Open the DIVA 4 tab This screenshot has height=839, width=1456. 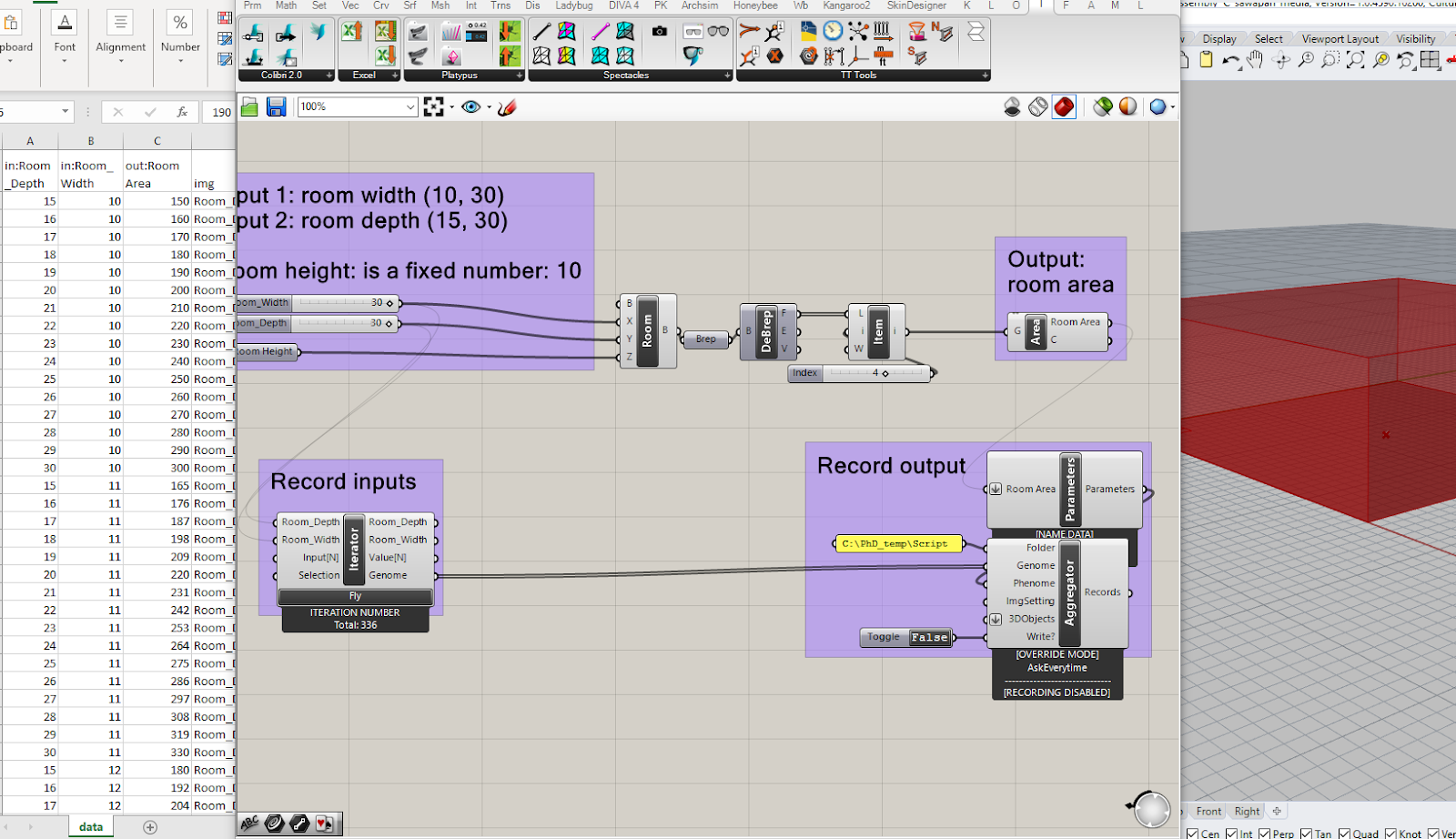pos(623,5)
